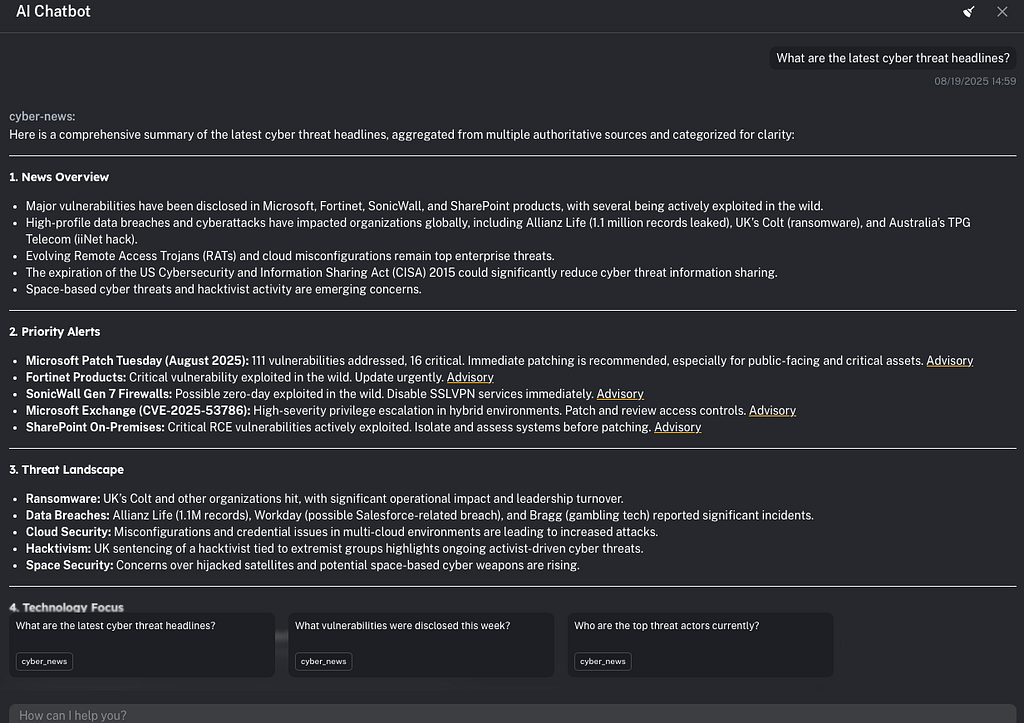Click cyber_news tag under the vulnerabilities suggestion
The width and height of the screenshot is (1024, 723).
coord(323,662)
